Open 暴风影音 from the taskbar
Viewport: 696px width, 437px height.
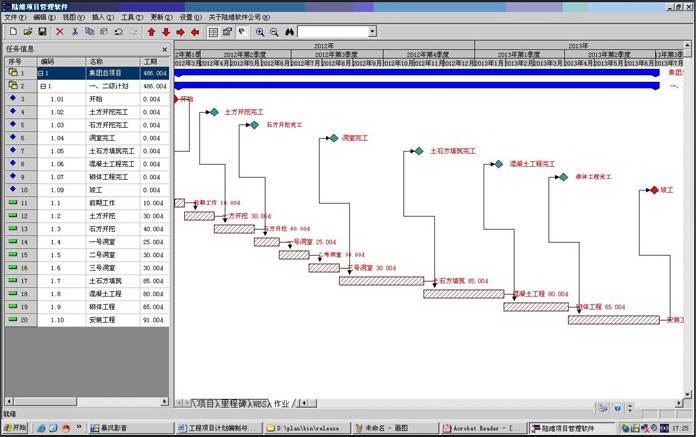pyautogui.click(x=130, y=428)
